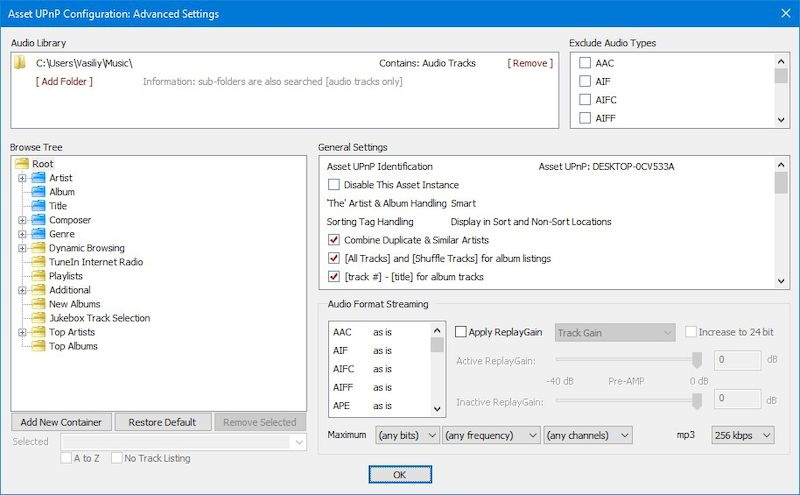Click [ Remove ] for the Music folder
The image size is (800, 495).
530,63
